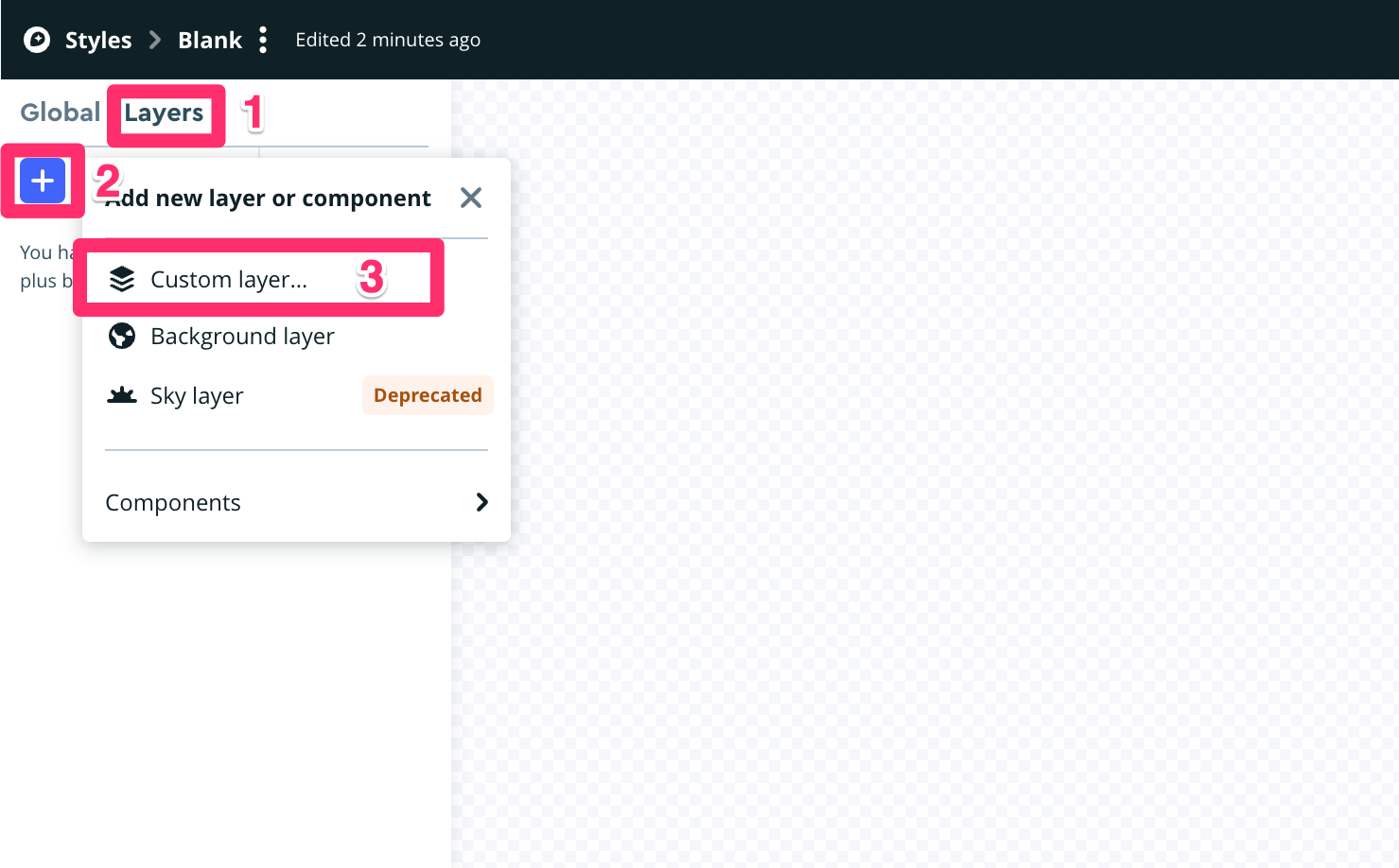Screen dimensions: 1399x868
Task: Open the Components submenu
Action: pos(173,503)
